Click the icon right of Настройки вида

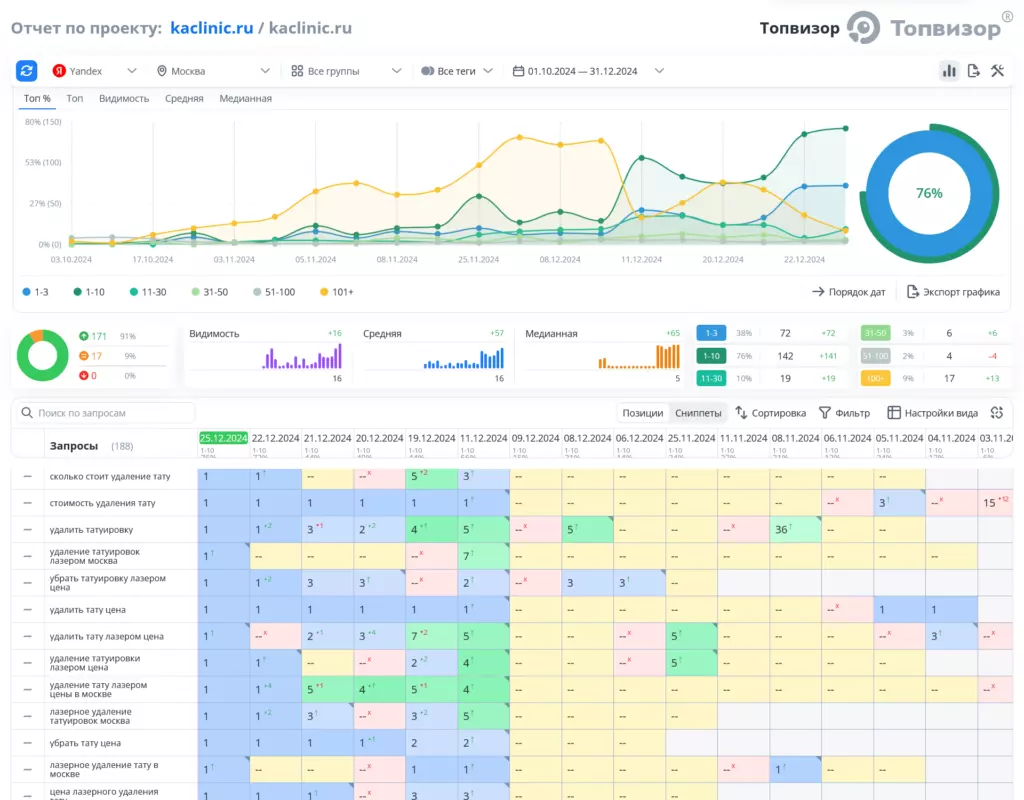tap(997, 413)
